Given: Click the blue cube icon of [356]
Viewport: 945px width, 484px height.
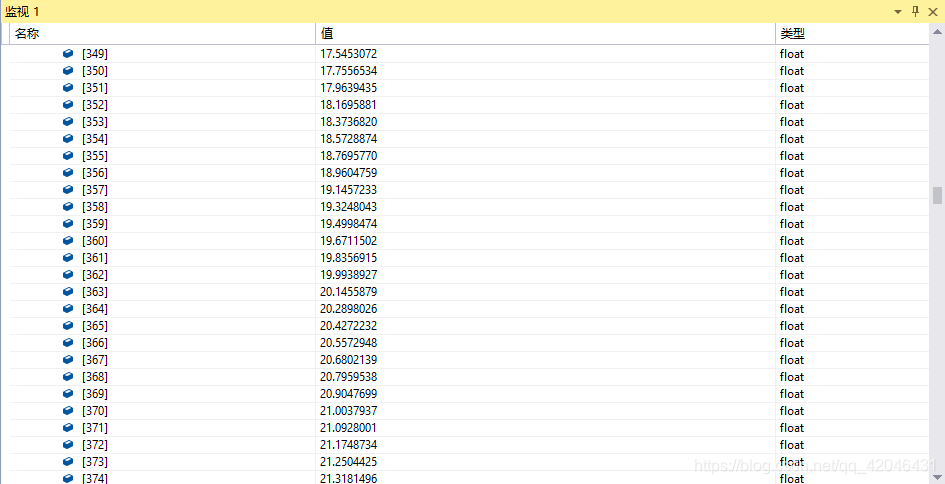Looking at the screenshot, I should point(68,172).
